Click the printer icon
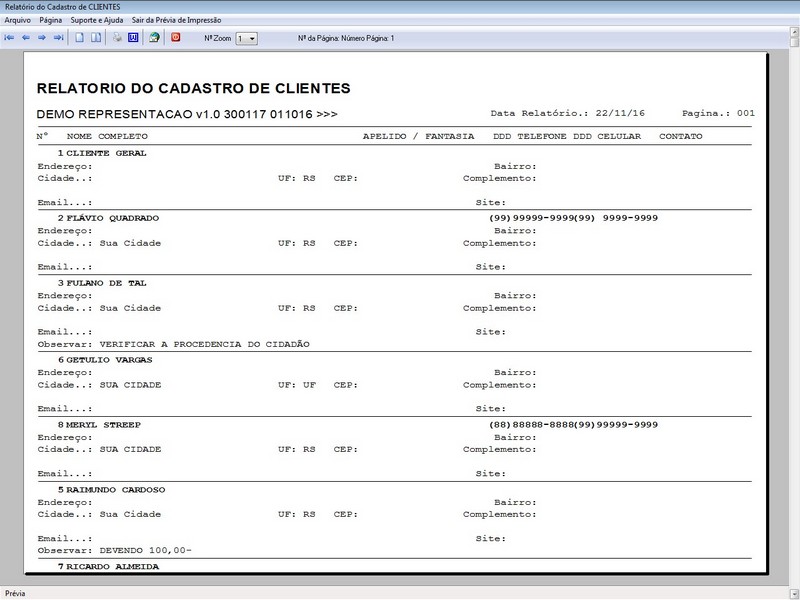The width and height of the screenshot is (800, 600). [117, 38]
